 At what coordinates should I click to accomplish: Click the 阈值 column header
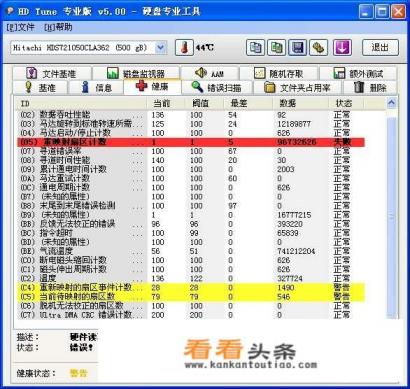point(204,103)
